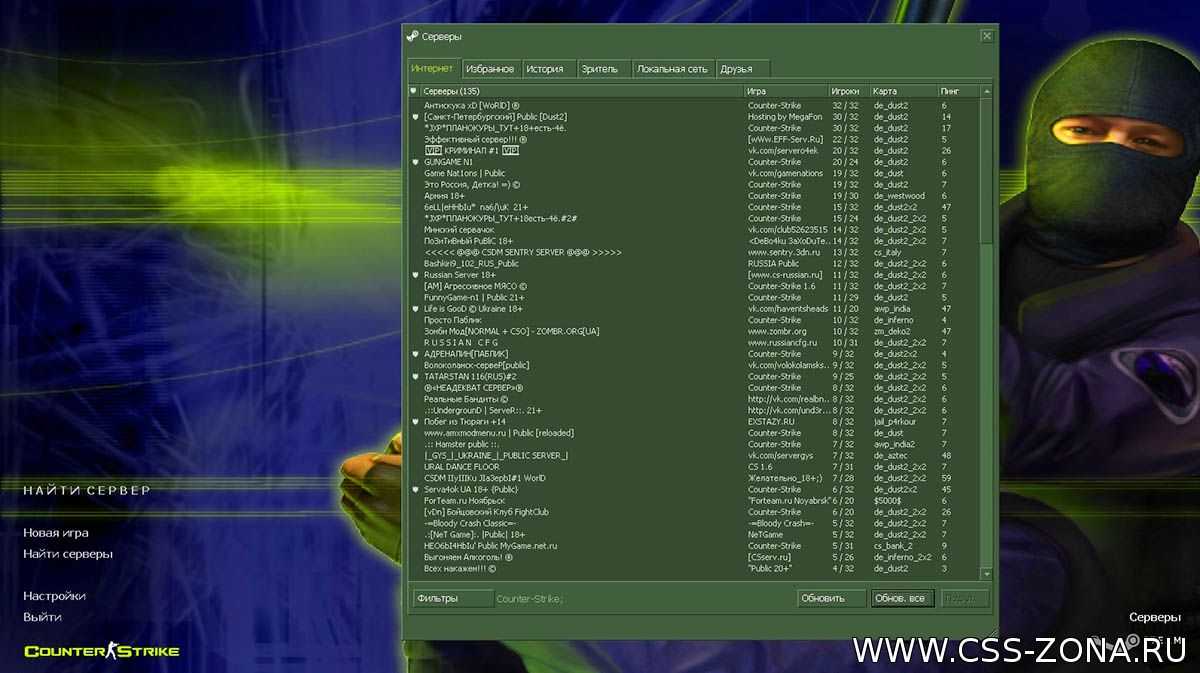Select the Зомби Мод ZOMBR.ORG server

(695, 331)
